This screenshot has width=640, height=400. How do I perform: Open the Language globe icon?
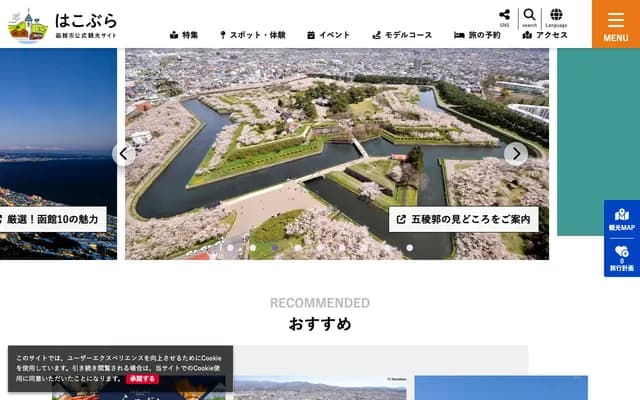tap(556, 18)
